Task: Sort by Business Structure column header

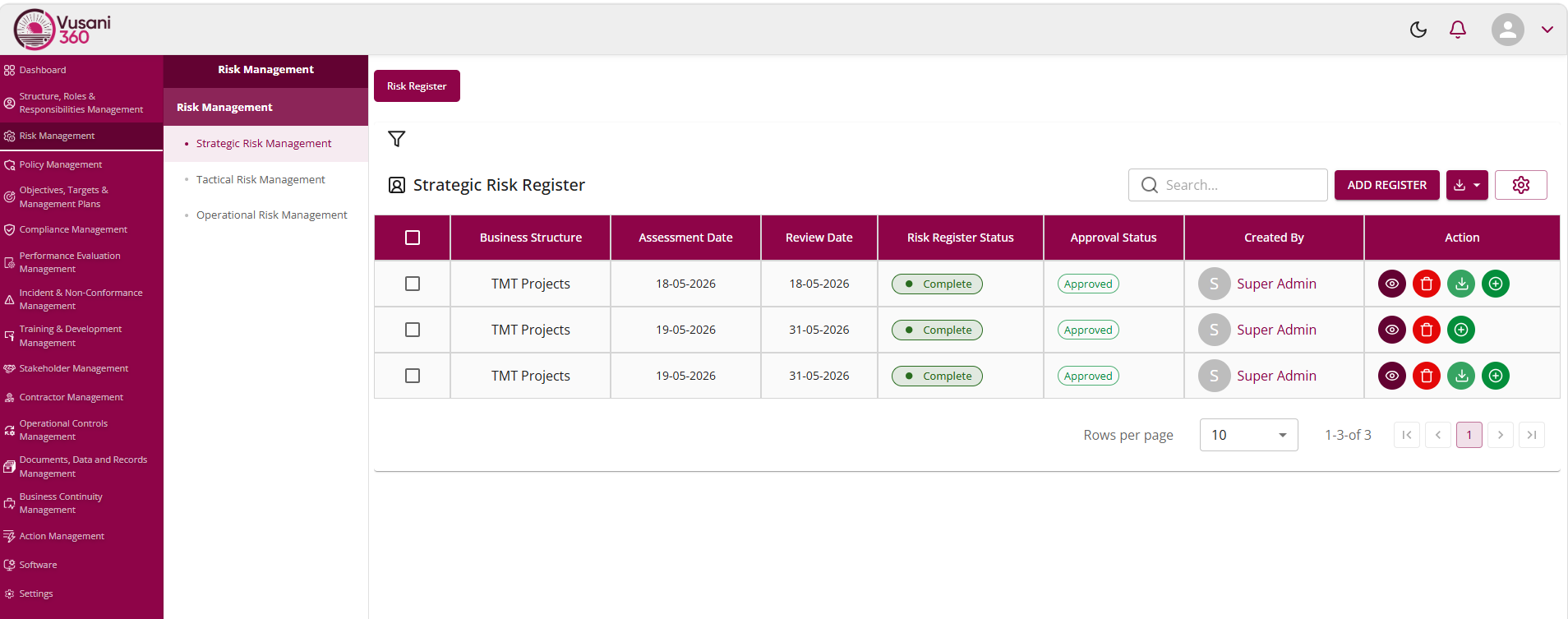Action: [x=531, y=238]
